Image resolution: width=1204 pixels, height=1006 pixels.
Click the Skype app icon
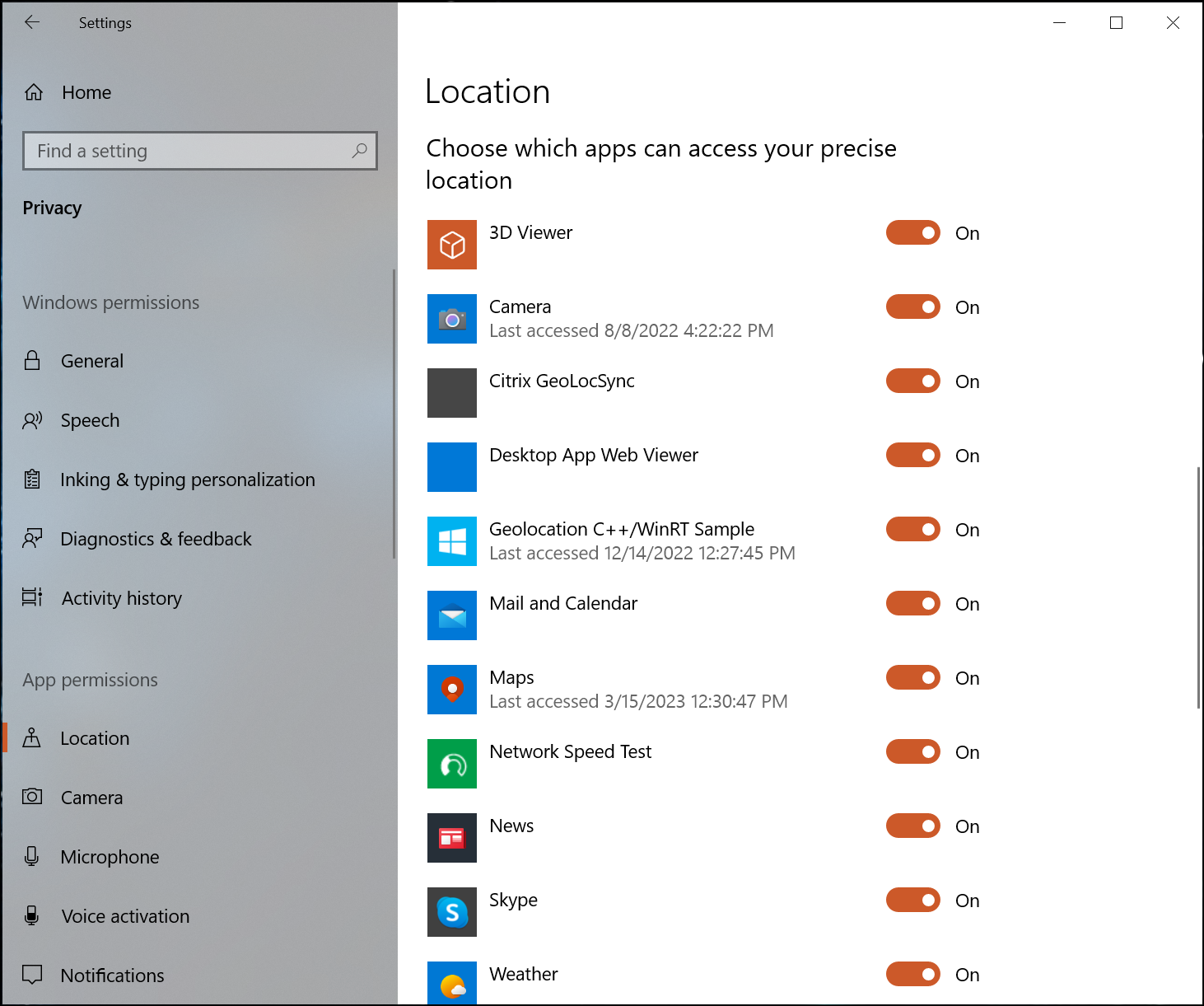point(451,912)
